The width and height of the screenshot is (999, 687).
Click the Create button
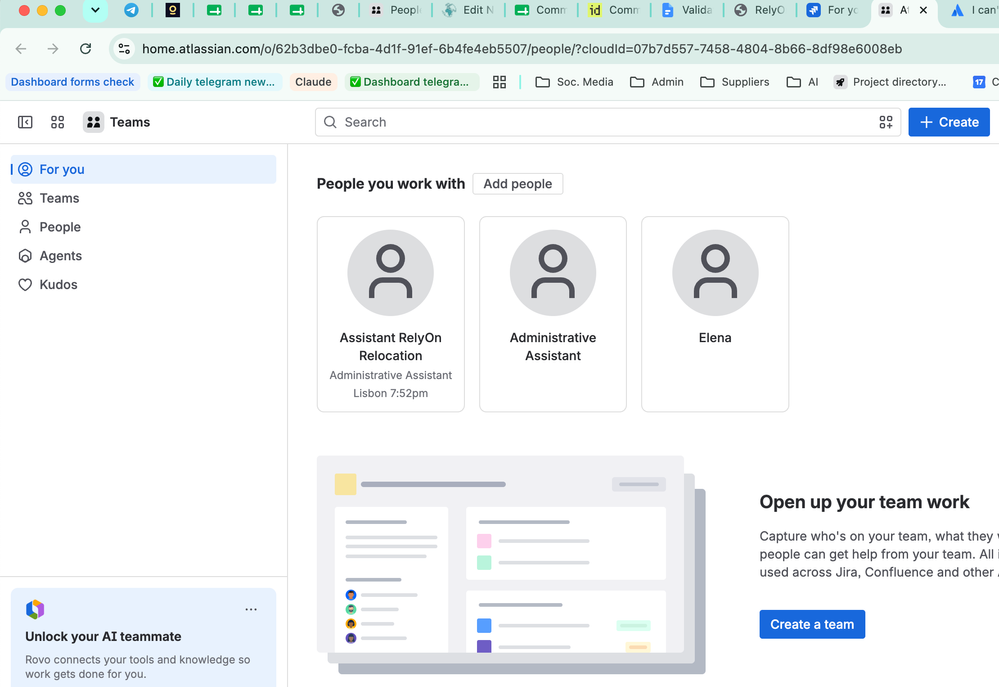point(949,122)
